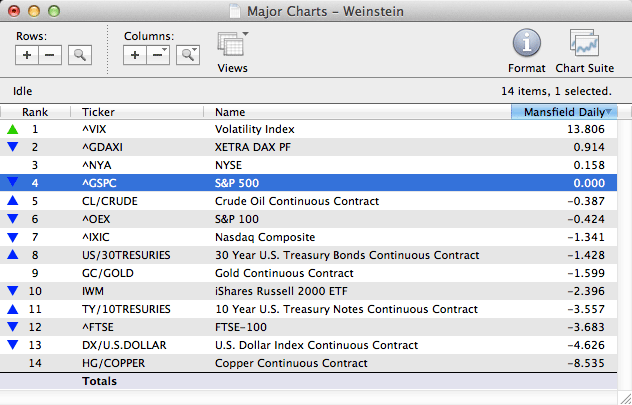This screenshot has height=405, width=632.
Task: Click the remove row minus button
Action: click(49, 54)
